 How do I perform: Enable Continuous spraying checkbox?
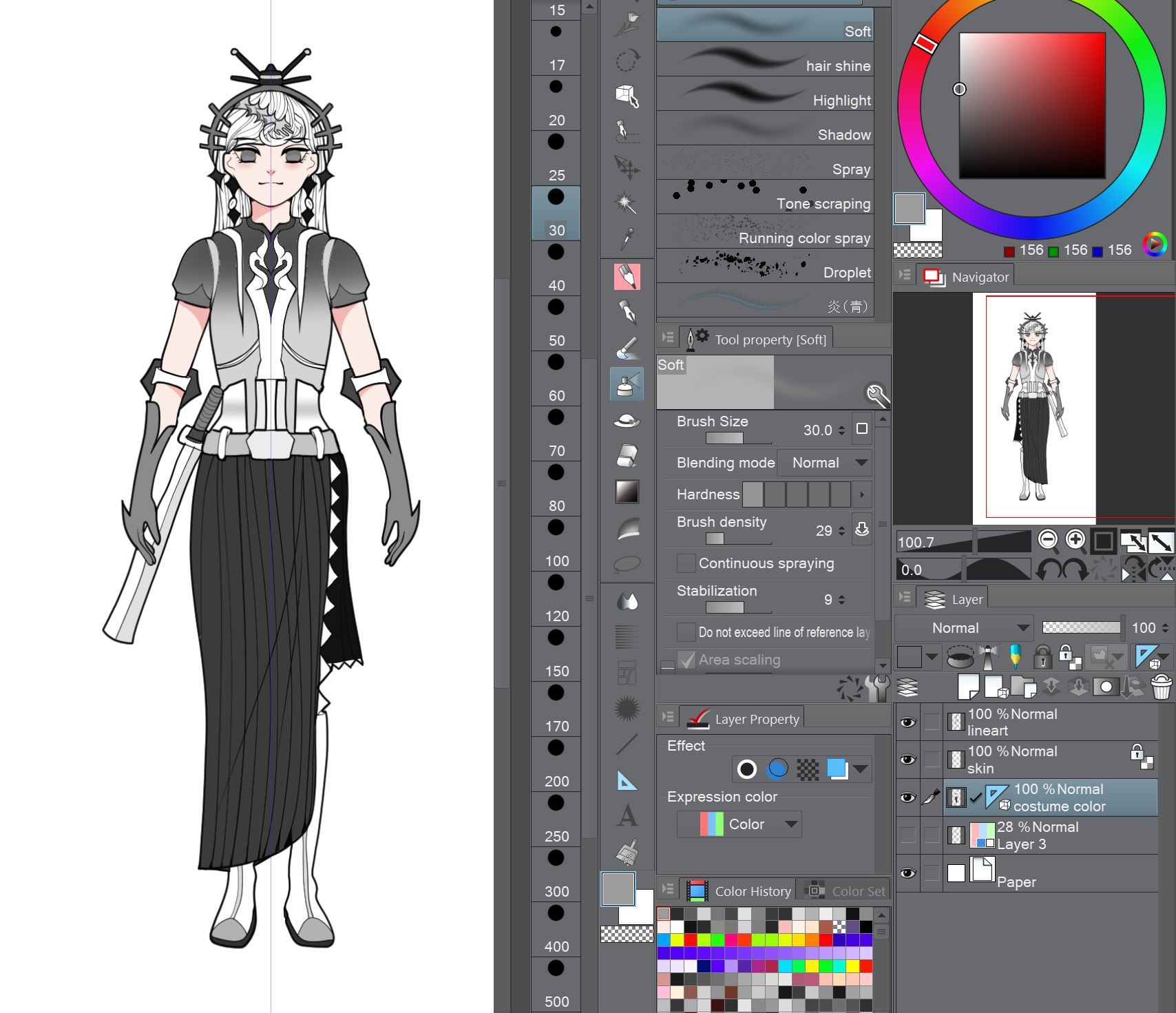coord(686,563)
